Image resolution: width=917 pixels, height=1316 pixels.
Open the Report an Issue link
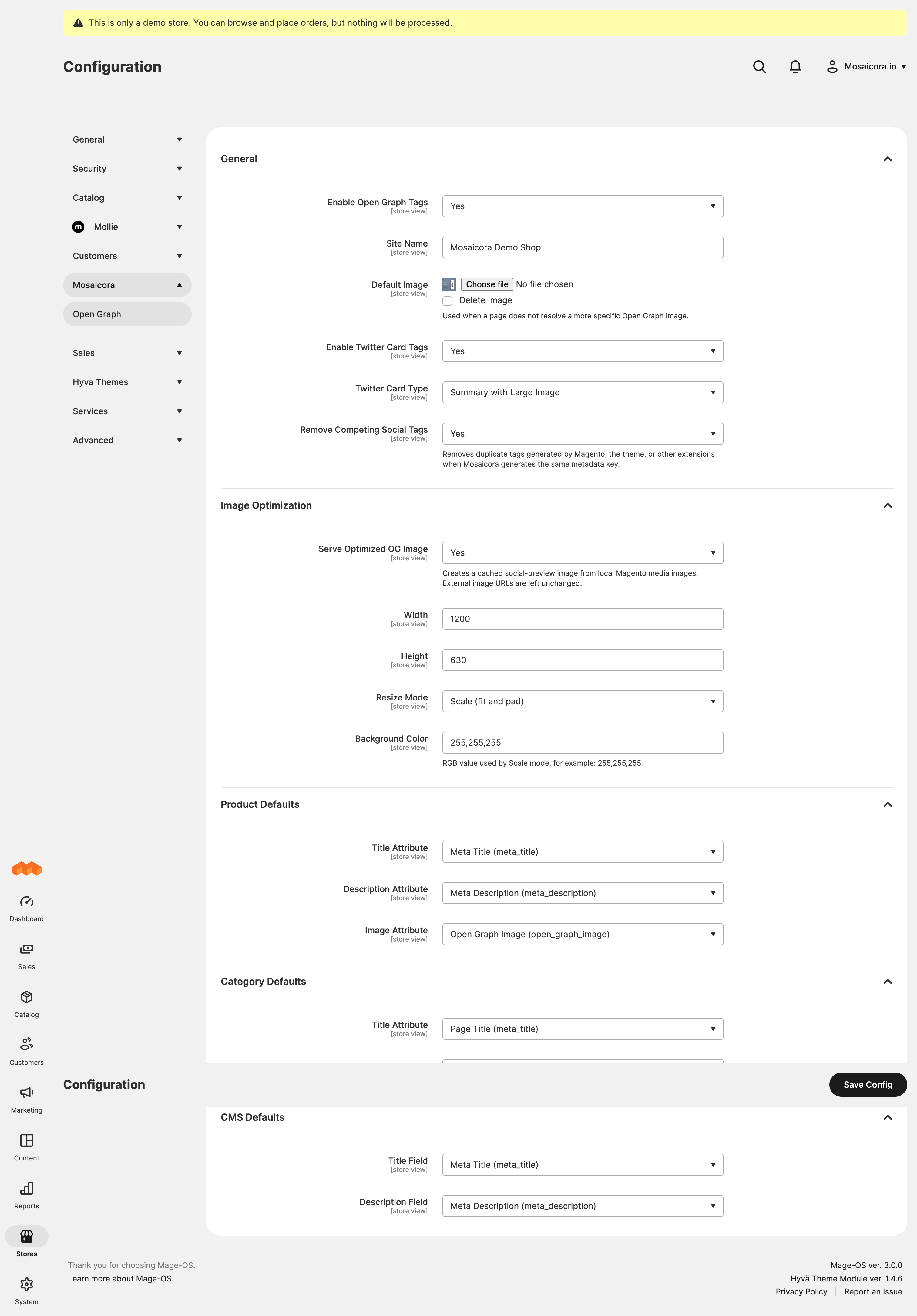[873, 1291]
